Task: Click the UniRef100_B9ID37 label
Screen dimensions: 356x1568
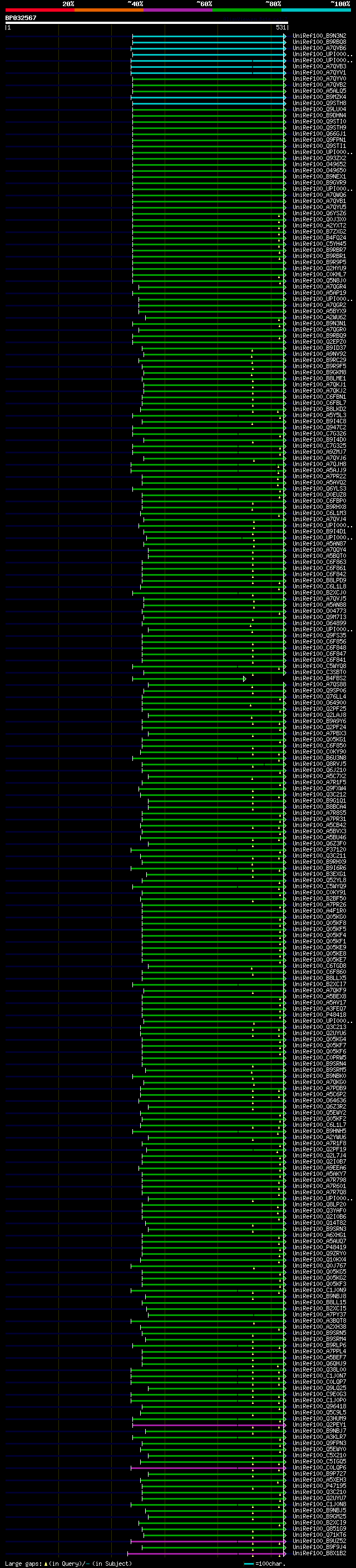Action: pyautogui.click(x=319, y=348)
